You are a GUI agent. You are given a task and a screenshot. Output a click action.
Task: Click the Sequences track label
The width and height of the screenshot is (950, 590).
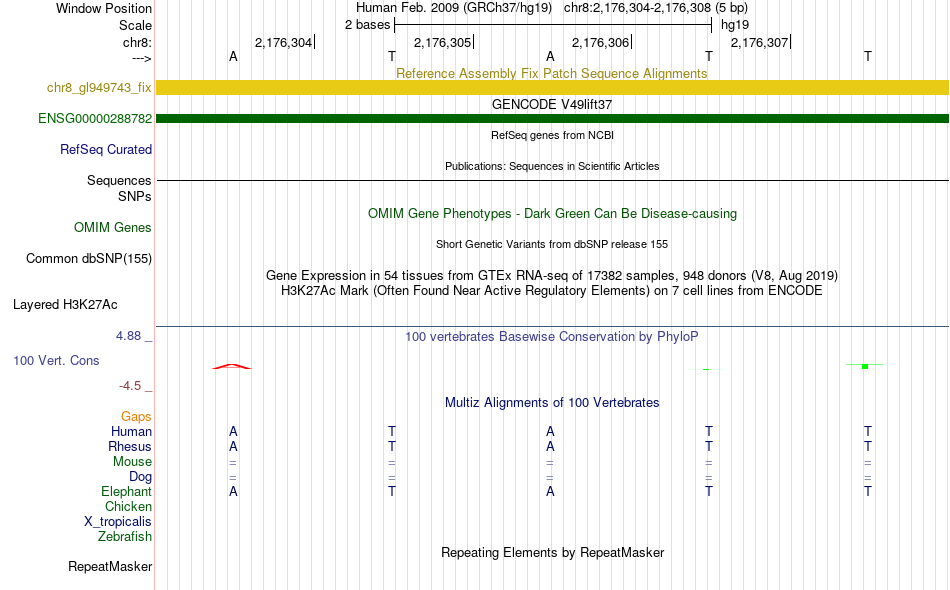pyautogui.click(x=119, y=181)
